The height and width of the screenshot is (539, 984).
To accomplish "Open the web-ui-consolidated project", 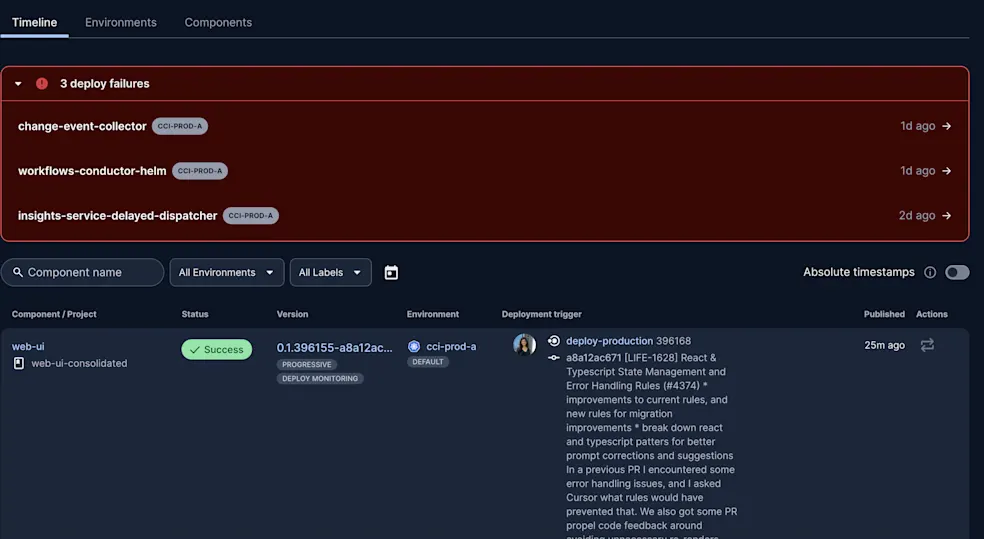I will pyautogui.click(x=79, y=363).
